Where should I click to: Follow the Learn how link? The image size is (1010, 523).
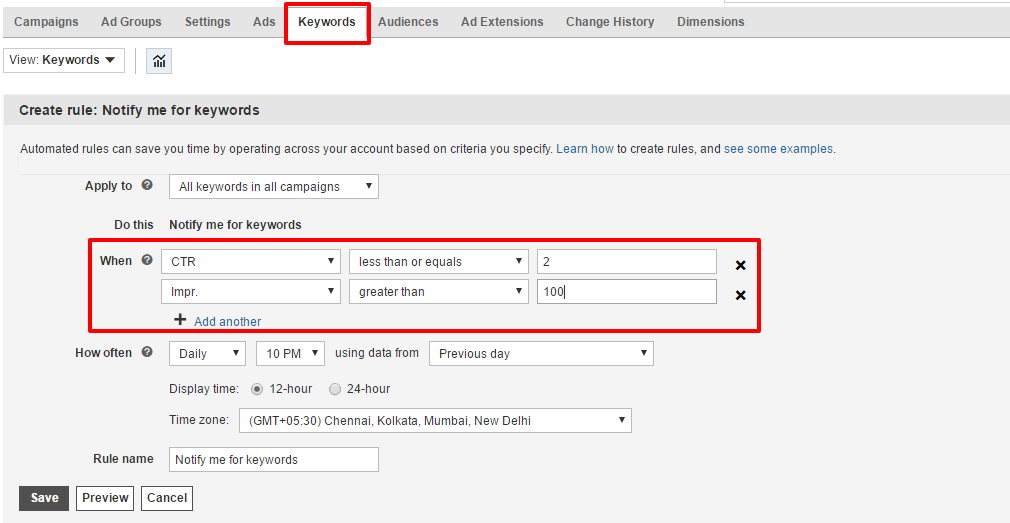pos(585,149)
